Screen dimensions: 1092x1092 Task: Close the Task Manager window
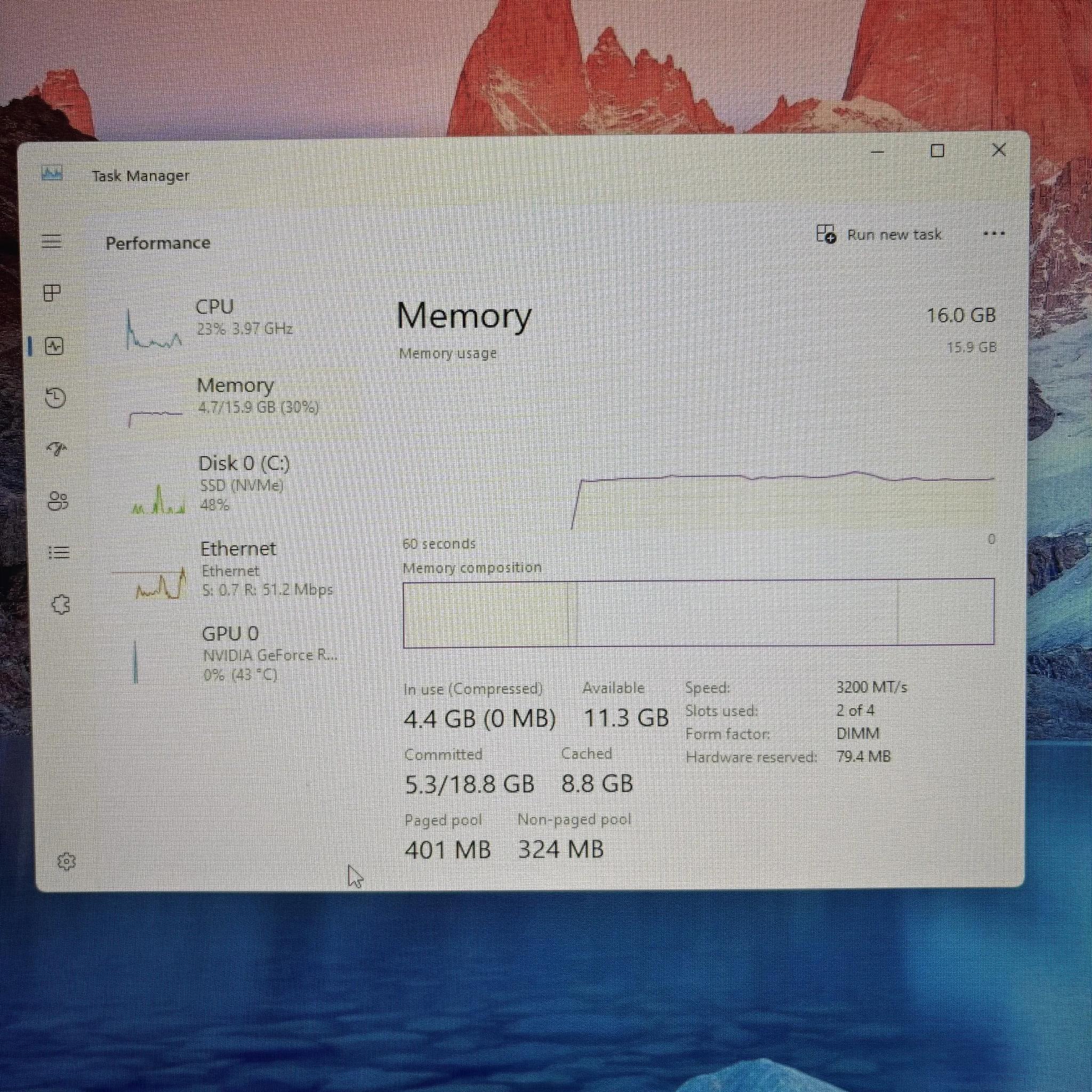point(999,150)
